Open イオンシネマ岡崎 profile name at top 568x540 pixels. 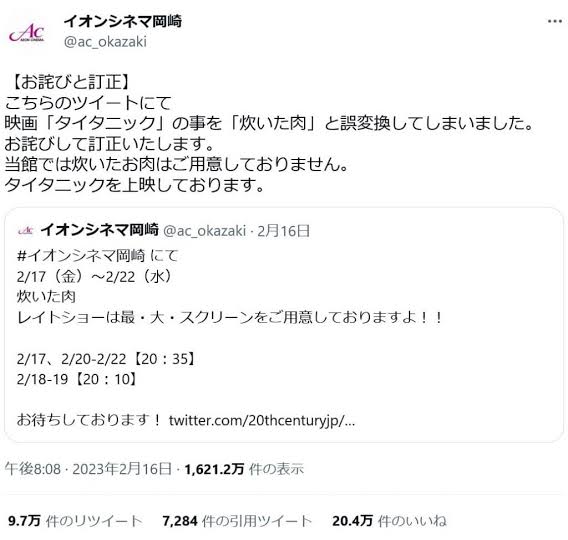tap(123, 22)
